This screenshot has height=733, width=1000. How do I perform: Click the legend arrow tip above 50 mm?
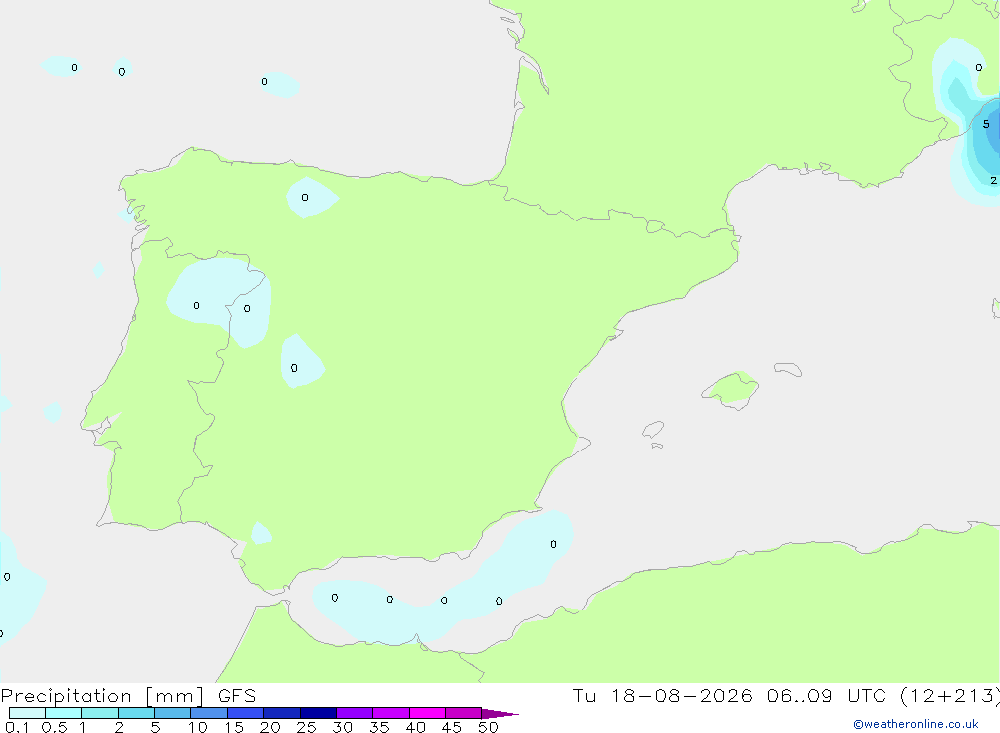[x=499, y=713]
